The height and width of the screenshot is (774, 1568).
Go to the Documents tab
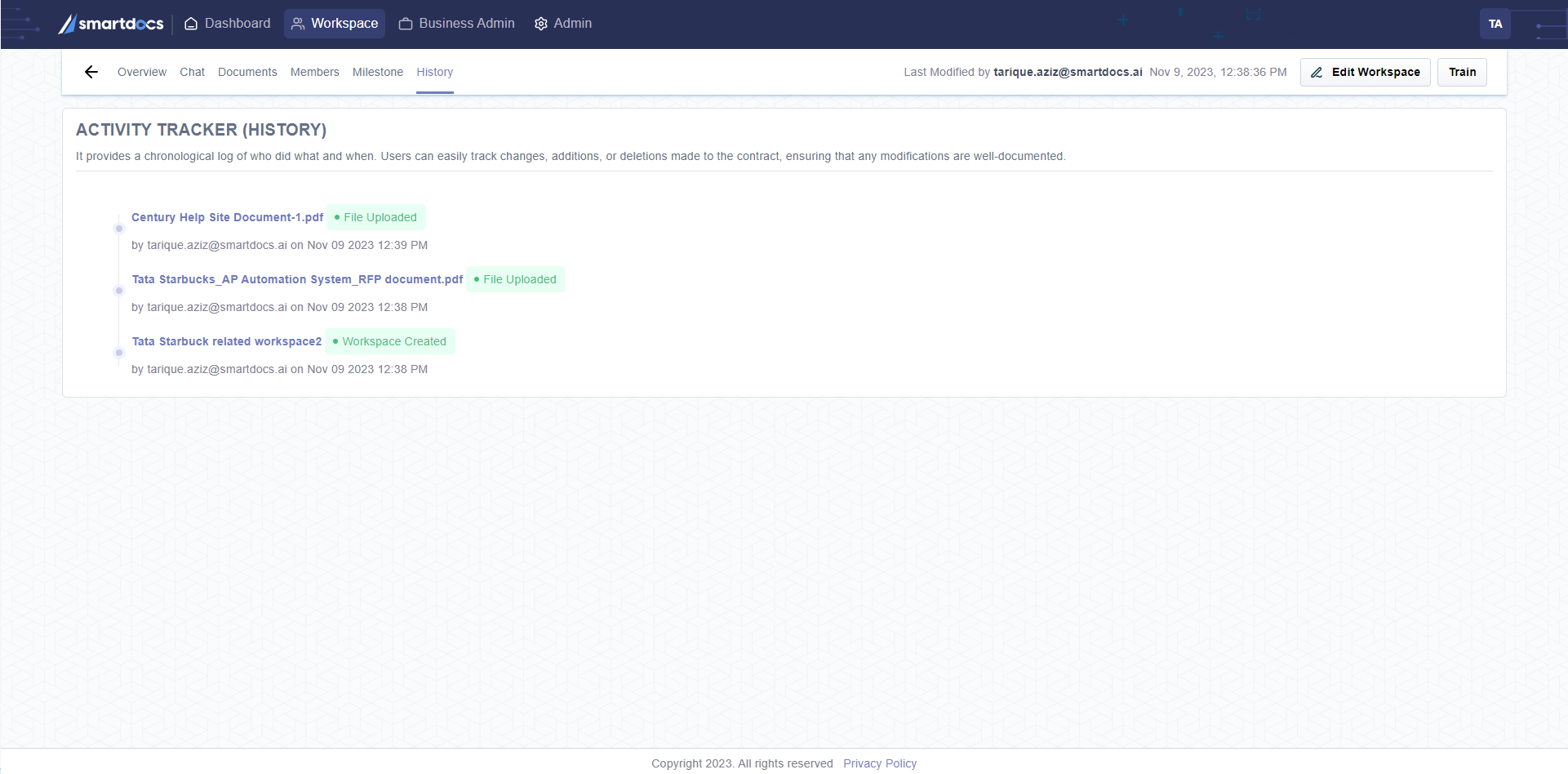tap(247, 72)
